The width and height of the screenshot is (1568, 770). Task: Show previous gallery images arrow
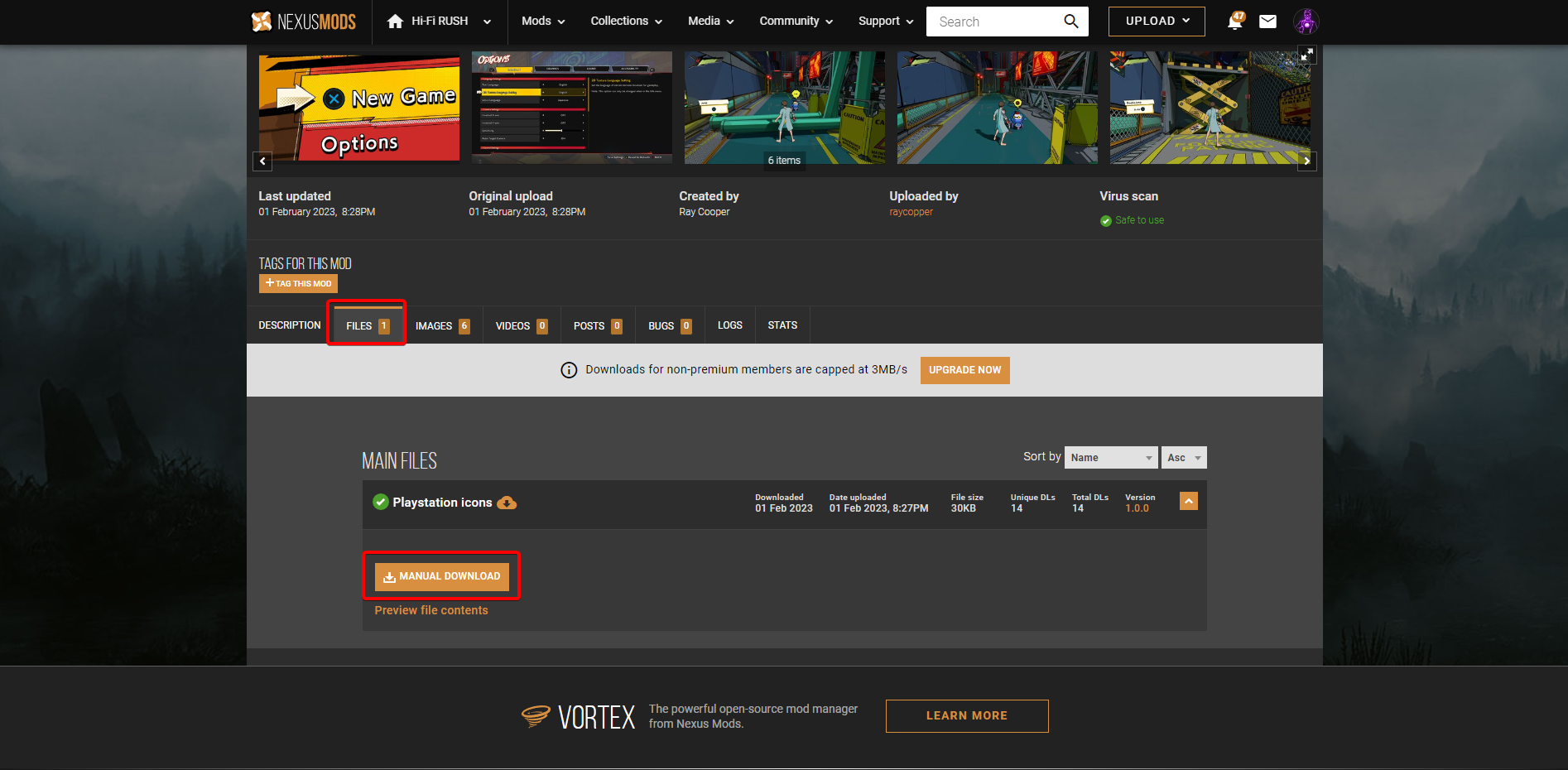tap(262, 161)
